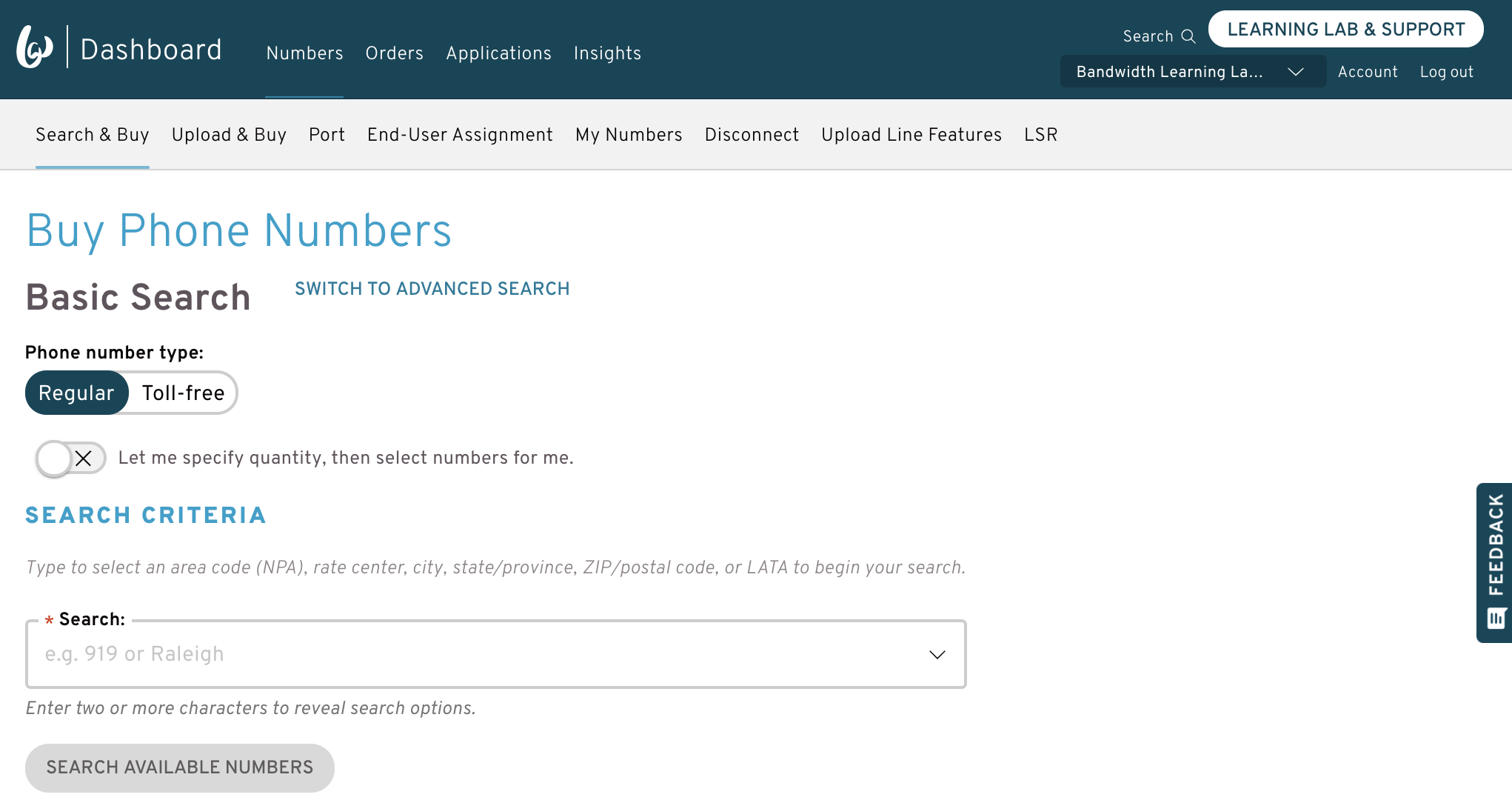This screenshot has width=1512, height=803.
Task: Click the Log out link
Action: (x=1446, y=72)
